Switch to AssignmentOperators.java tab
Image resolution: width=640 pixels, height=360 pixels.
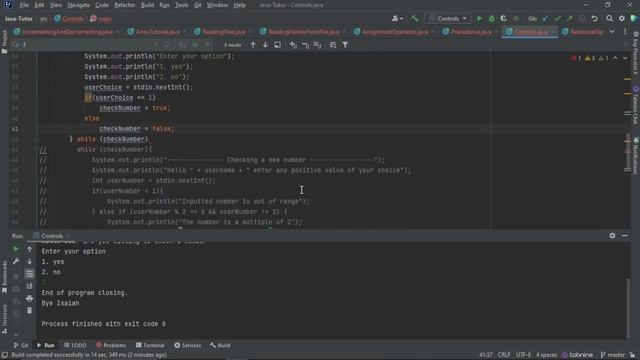[395, 32]
